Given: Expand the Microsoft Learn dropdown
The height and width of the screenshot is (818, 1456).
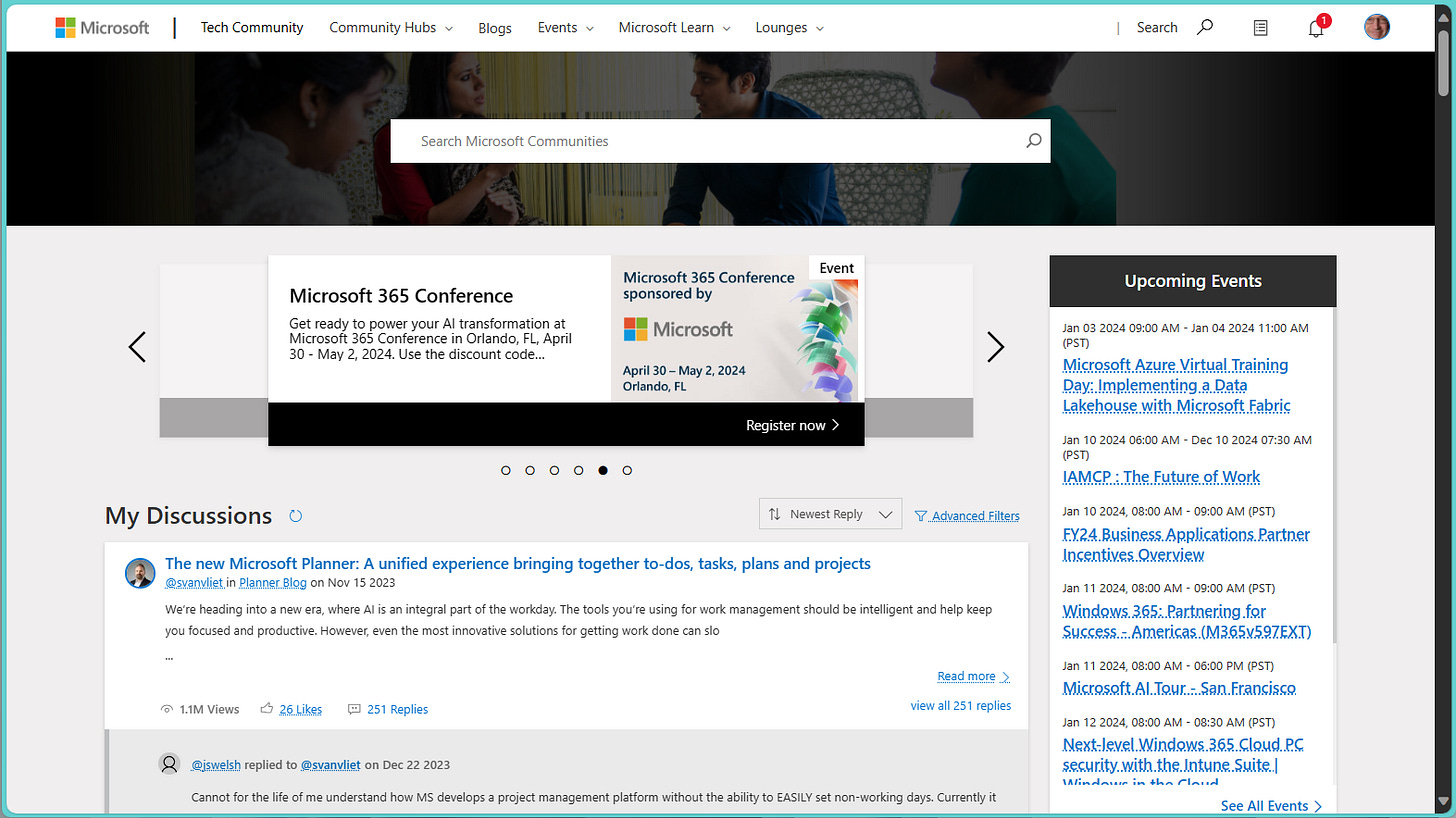Looking at the screenshot, I should [674, 28].
